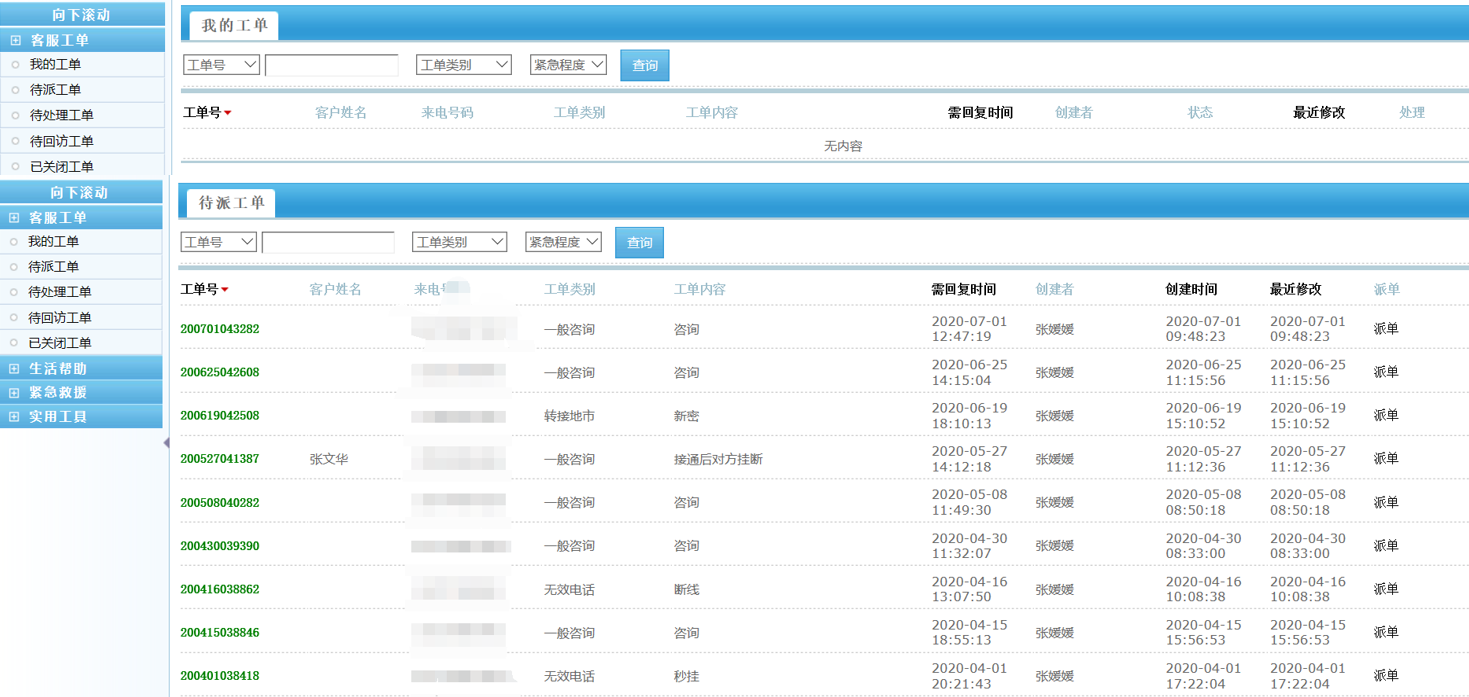1469x697 pixels.
Task: Sort 待派工单 table by 工单类别 column header
Action: pyautogui.click(x=569, y=290)
